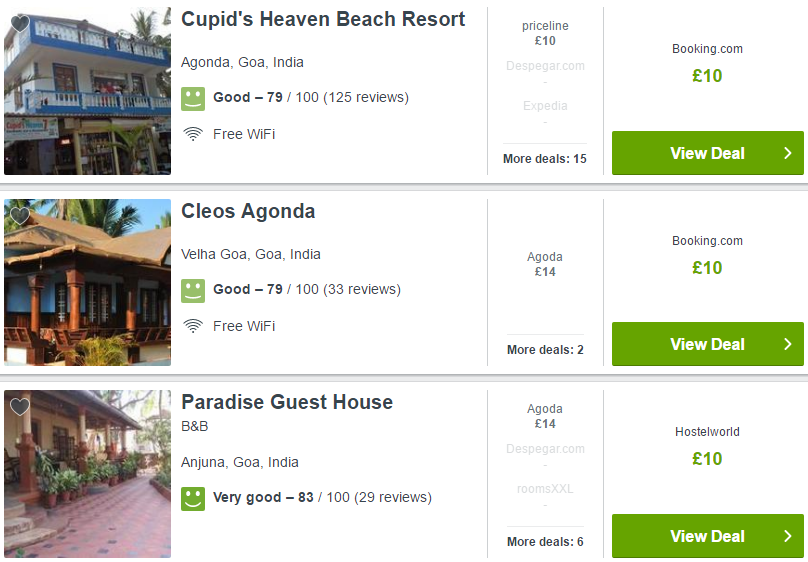Click WiFi icon under Cleos Agonda

193,326
